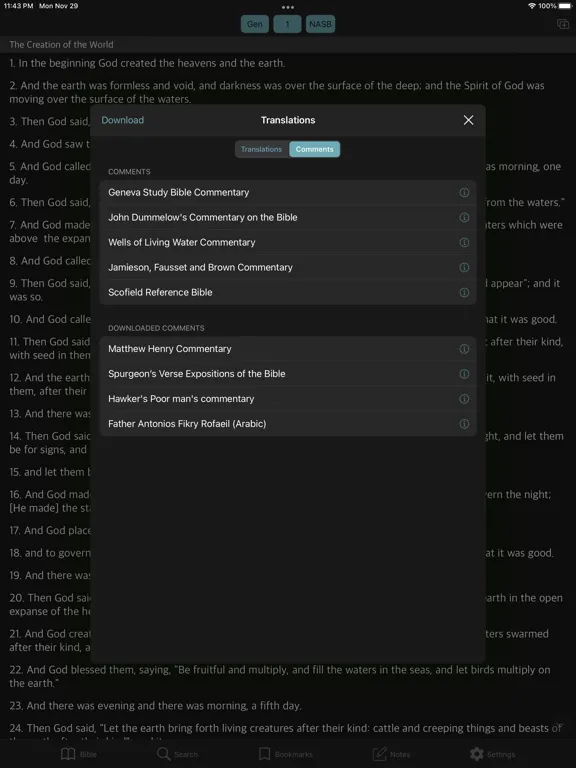The width and height of the screenshot is (576, 768).
Task: Close the Translations dialog
Action: pyautogui.click(x=468, y=120)
